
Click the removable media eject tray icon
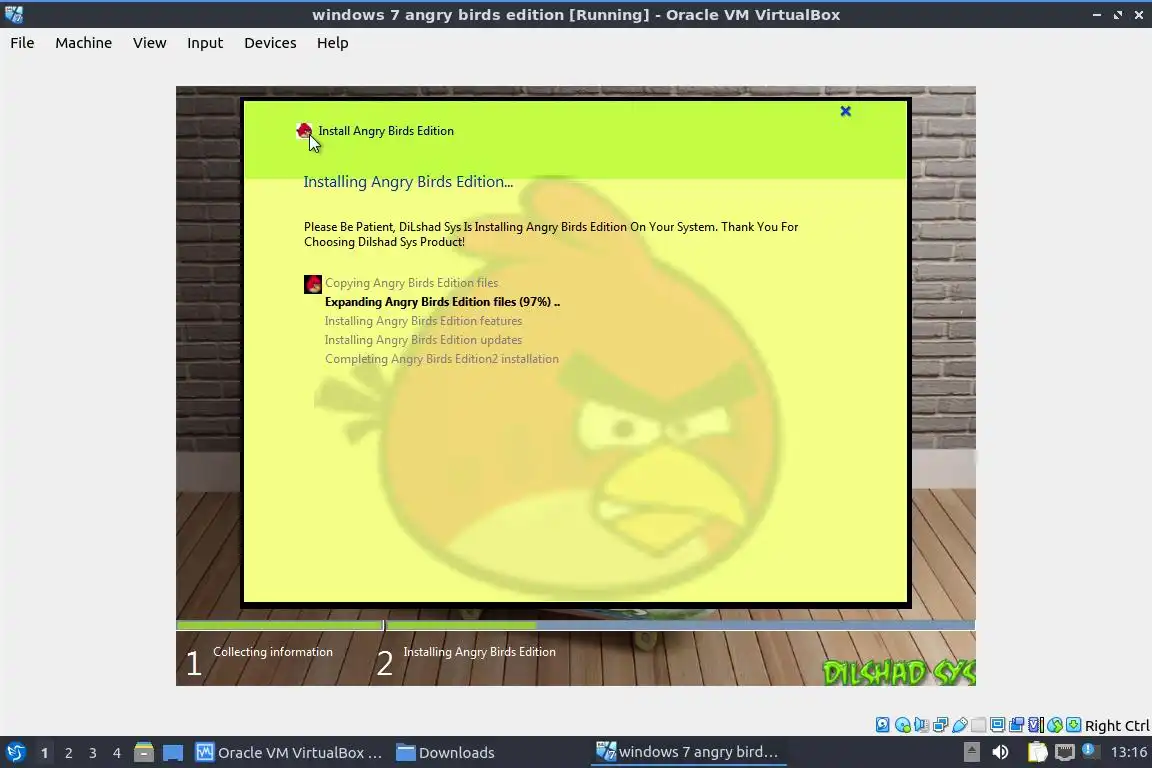[971, 752]
